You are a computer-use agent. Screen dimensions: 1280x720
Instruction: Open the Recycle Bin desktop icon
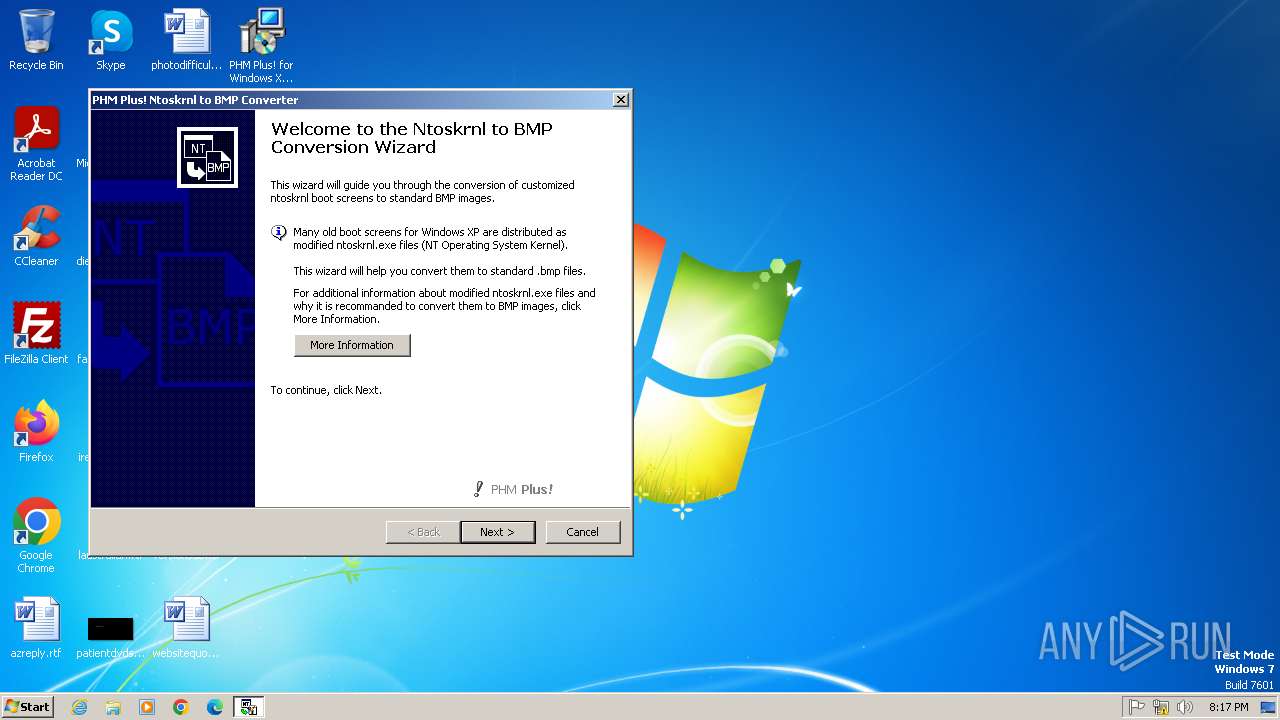36,41
